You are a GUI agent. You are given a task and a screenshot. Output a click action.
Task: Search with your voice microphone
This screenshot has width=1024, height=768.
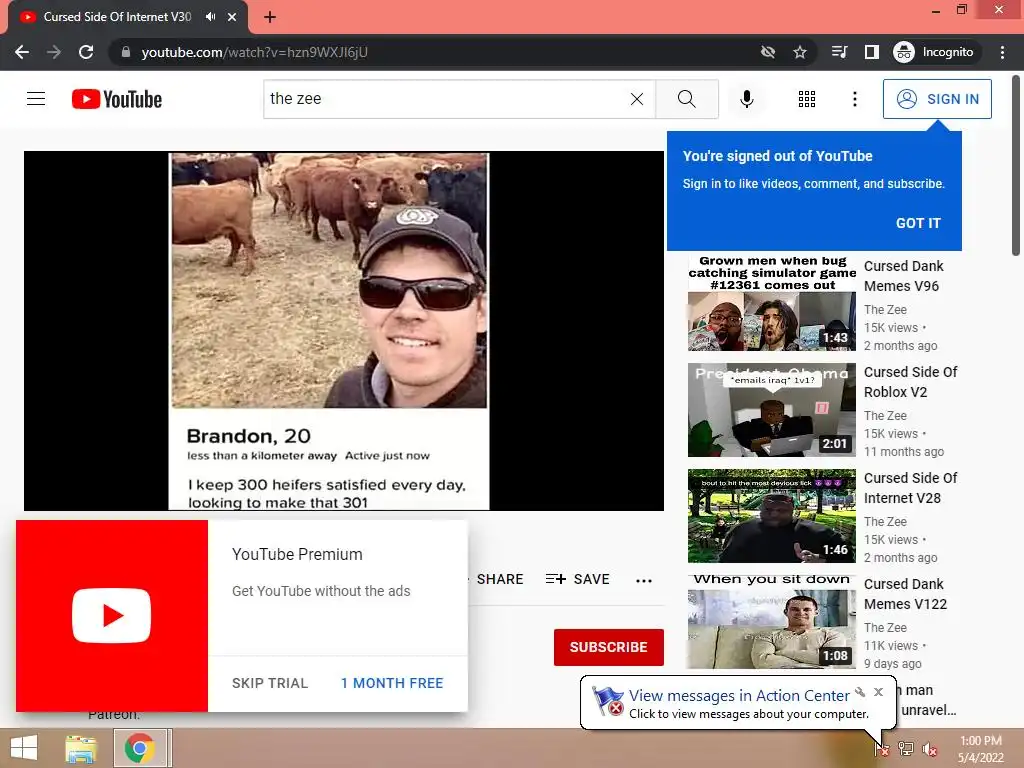(746, 99)
